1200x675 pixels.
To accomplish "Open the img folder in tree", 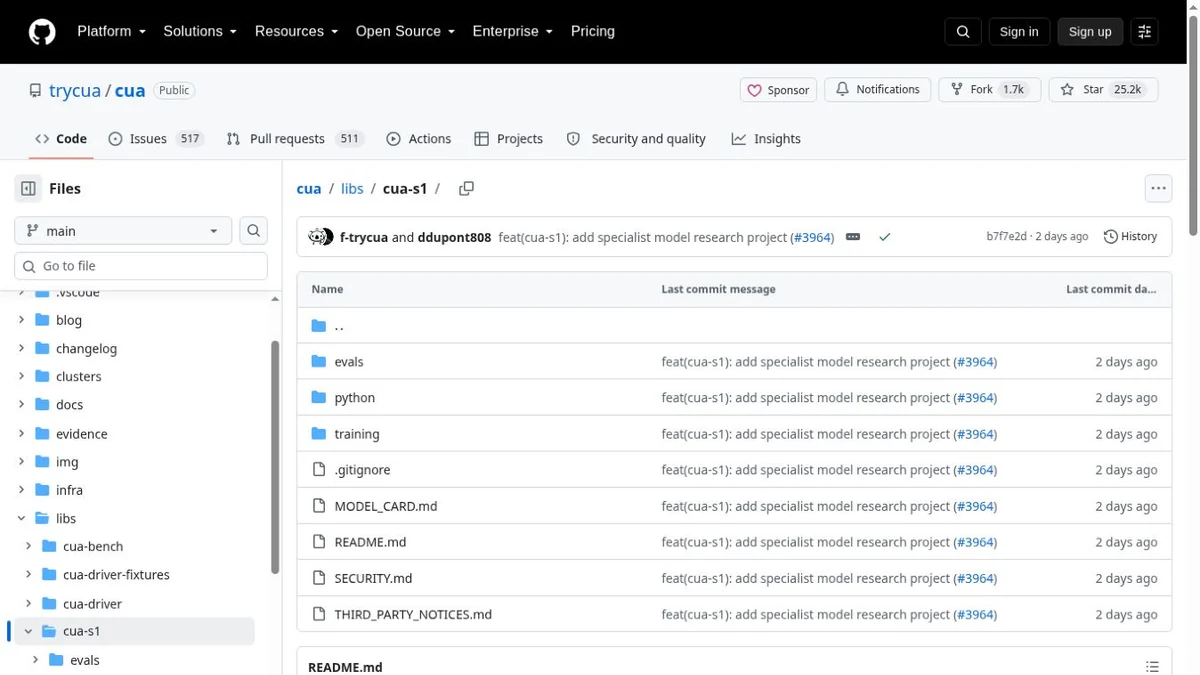I will [67, 462].
